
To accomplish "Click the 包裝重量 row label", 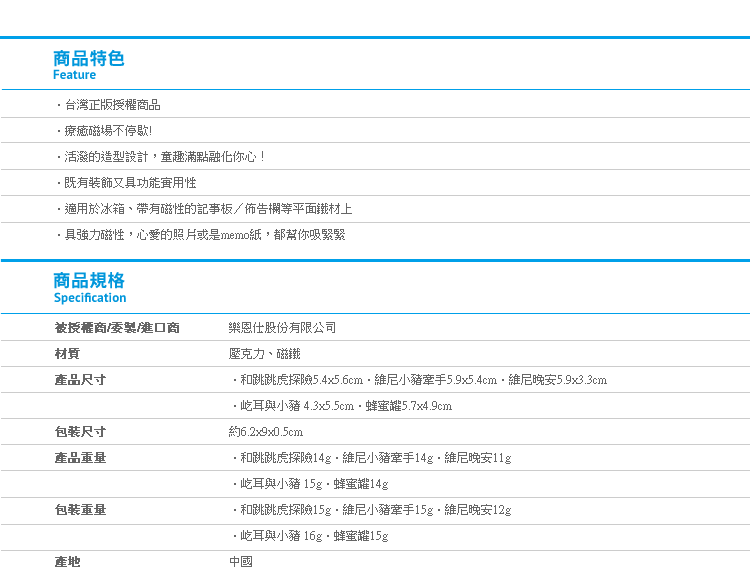I will coord(80,510).
